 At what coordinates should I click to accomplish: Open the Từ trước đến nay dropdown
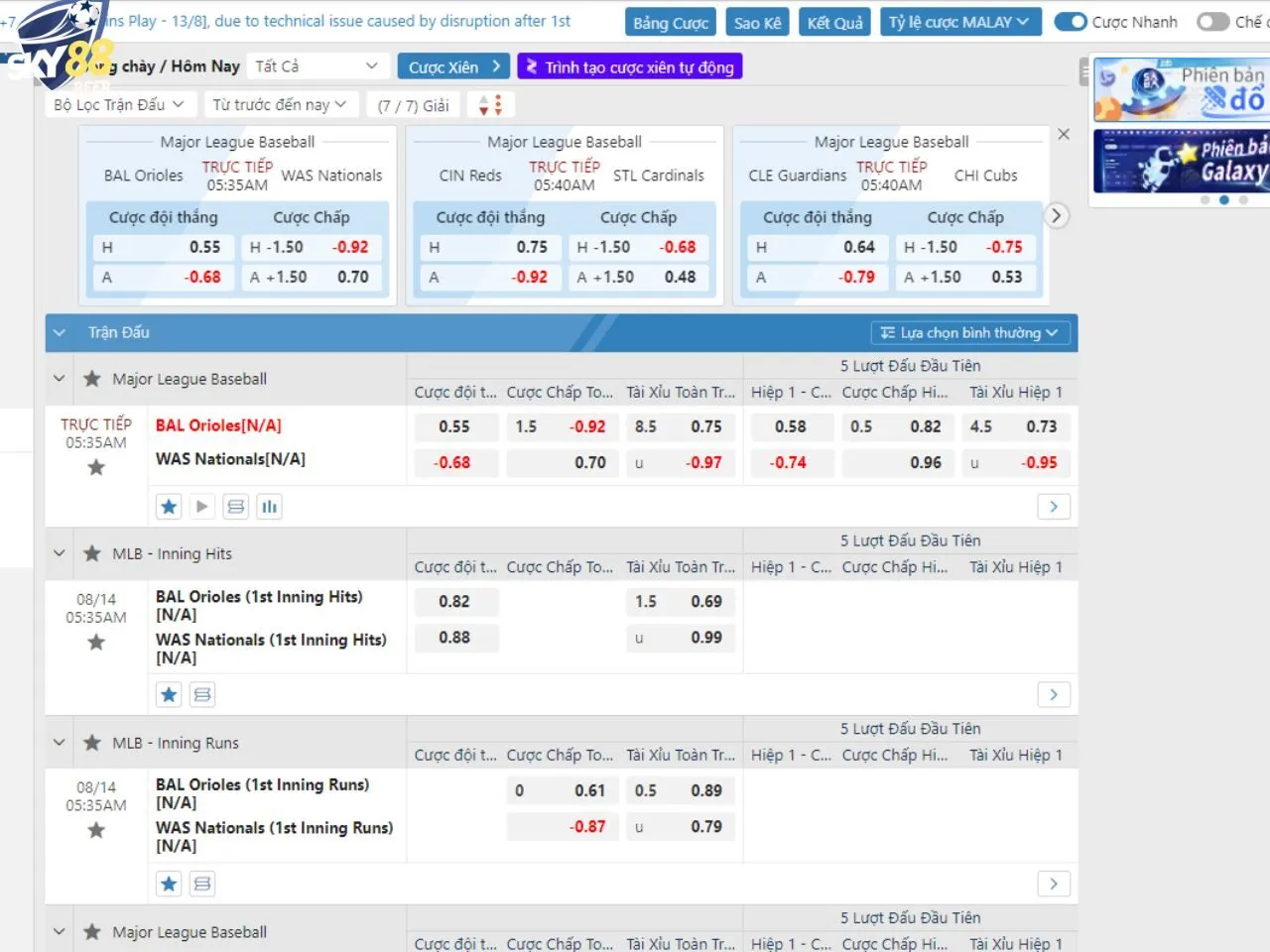pos(280,104)
